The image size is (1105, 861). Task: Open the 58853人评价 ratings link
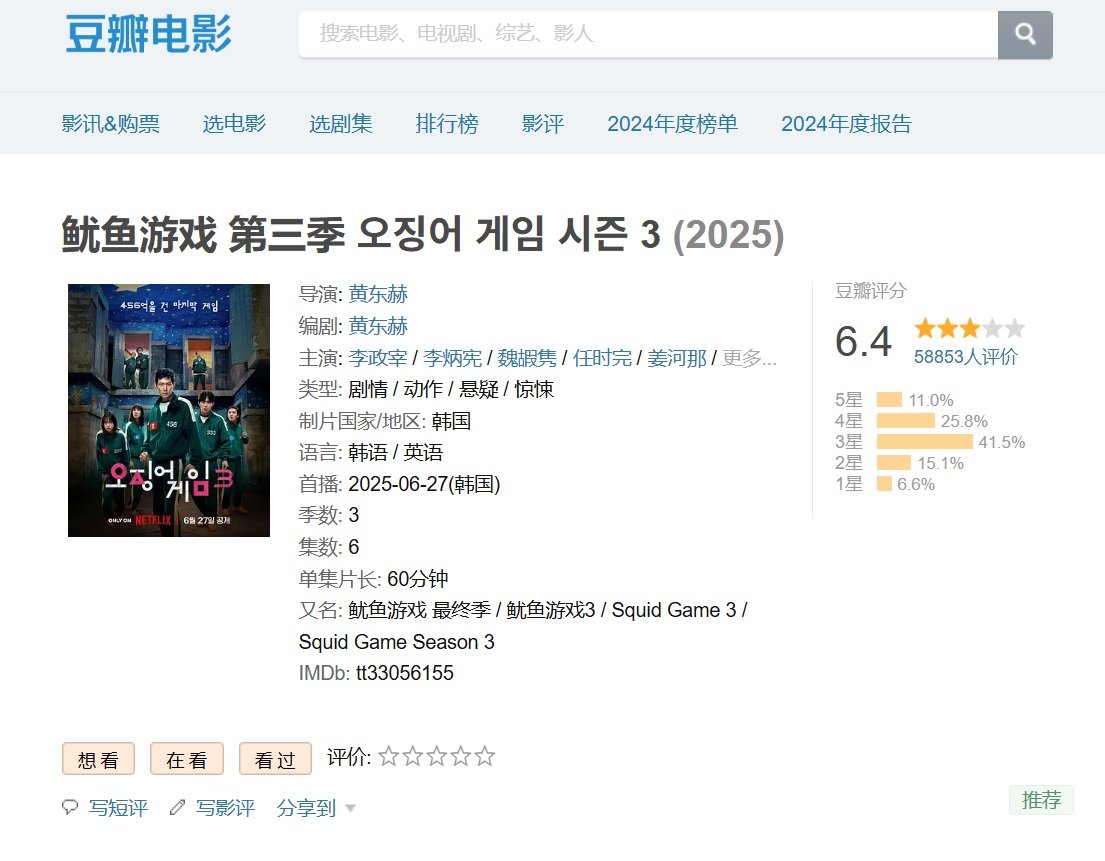pos(965,357)
